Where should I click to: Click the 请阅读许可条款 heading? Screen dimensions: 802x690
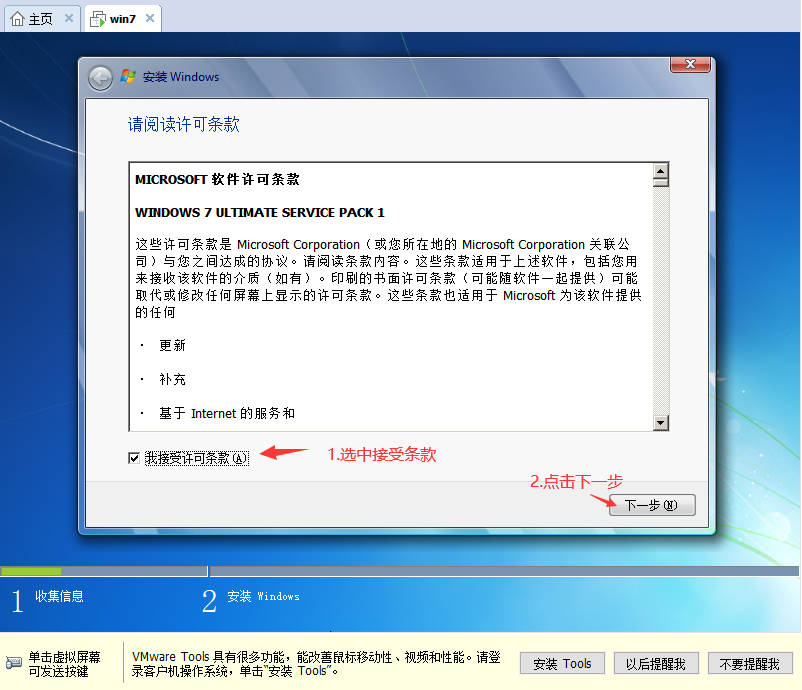coord(184,124)
